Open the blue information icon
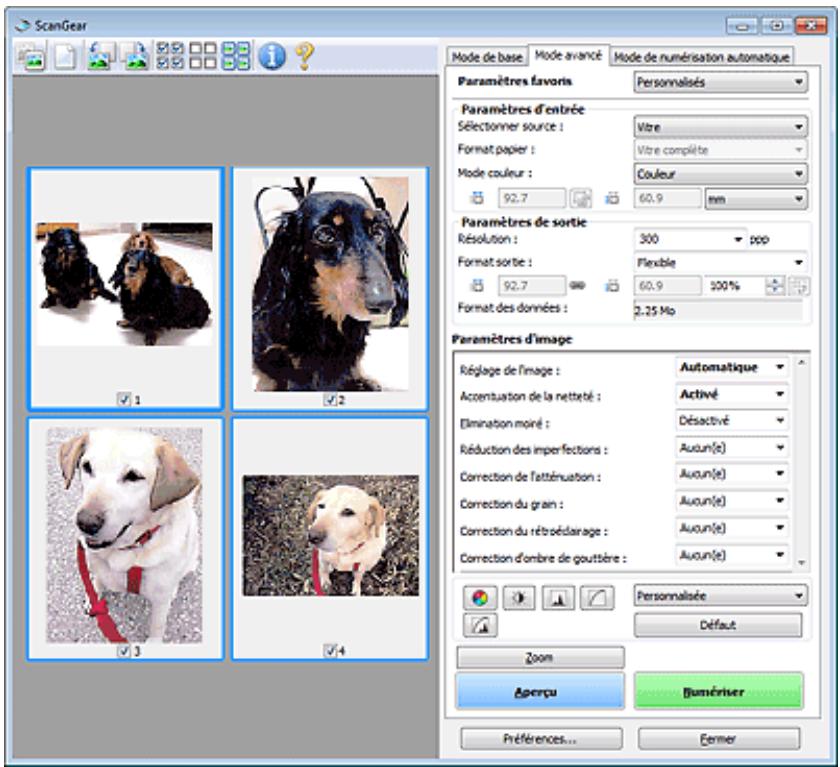 (272, 56)
